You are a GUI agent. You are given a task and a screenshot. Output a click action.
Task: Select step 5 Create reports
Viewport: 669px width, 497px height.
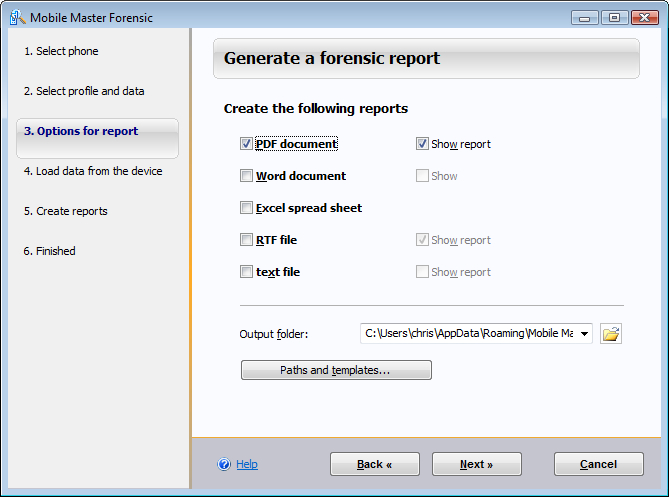point(66,211)
